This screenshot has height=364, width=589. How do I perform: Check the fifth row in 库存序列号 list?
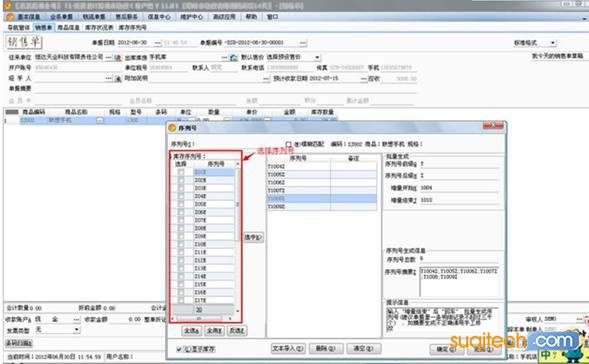click(181, 204)
